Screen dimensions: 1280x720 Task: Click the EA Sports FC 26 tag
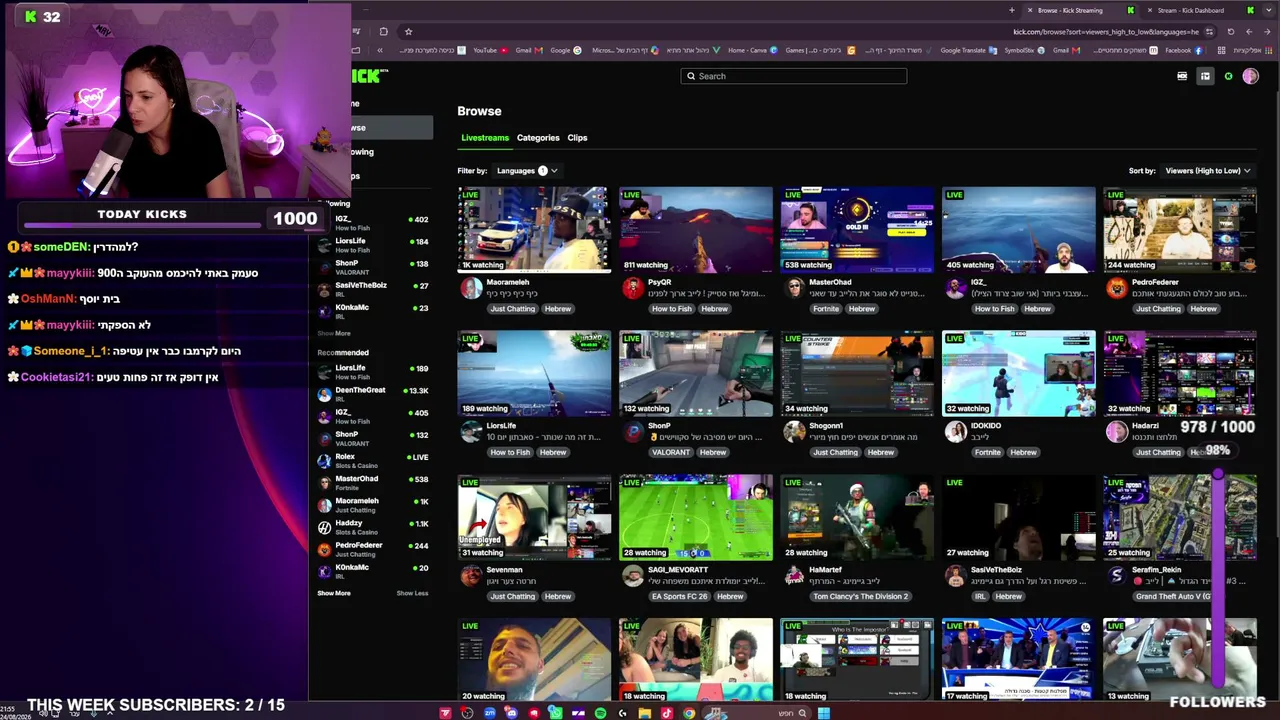tap(680, 597)
